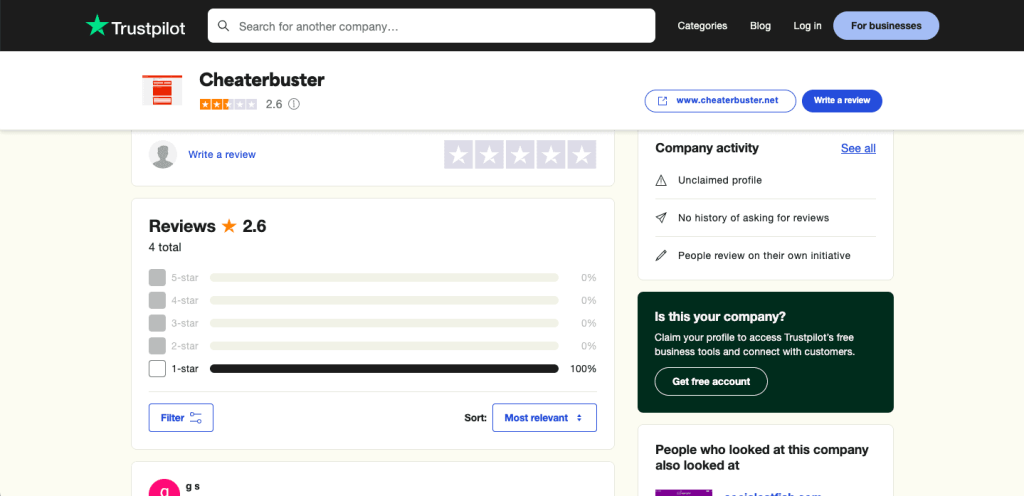Click Get free account button
This screenshot has width=1024, height=496.
(x=711, y=382)
